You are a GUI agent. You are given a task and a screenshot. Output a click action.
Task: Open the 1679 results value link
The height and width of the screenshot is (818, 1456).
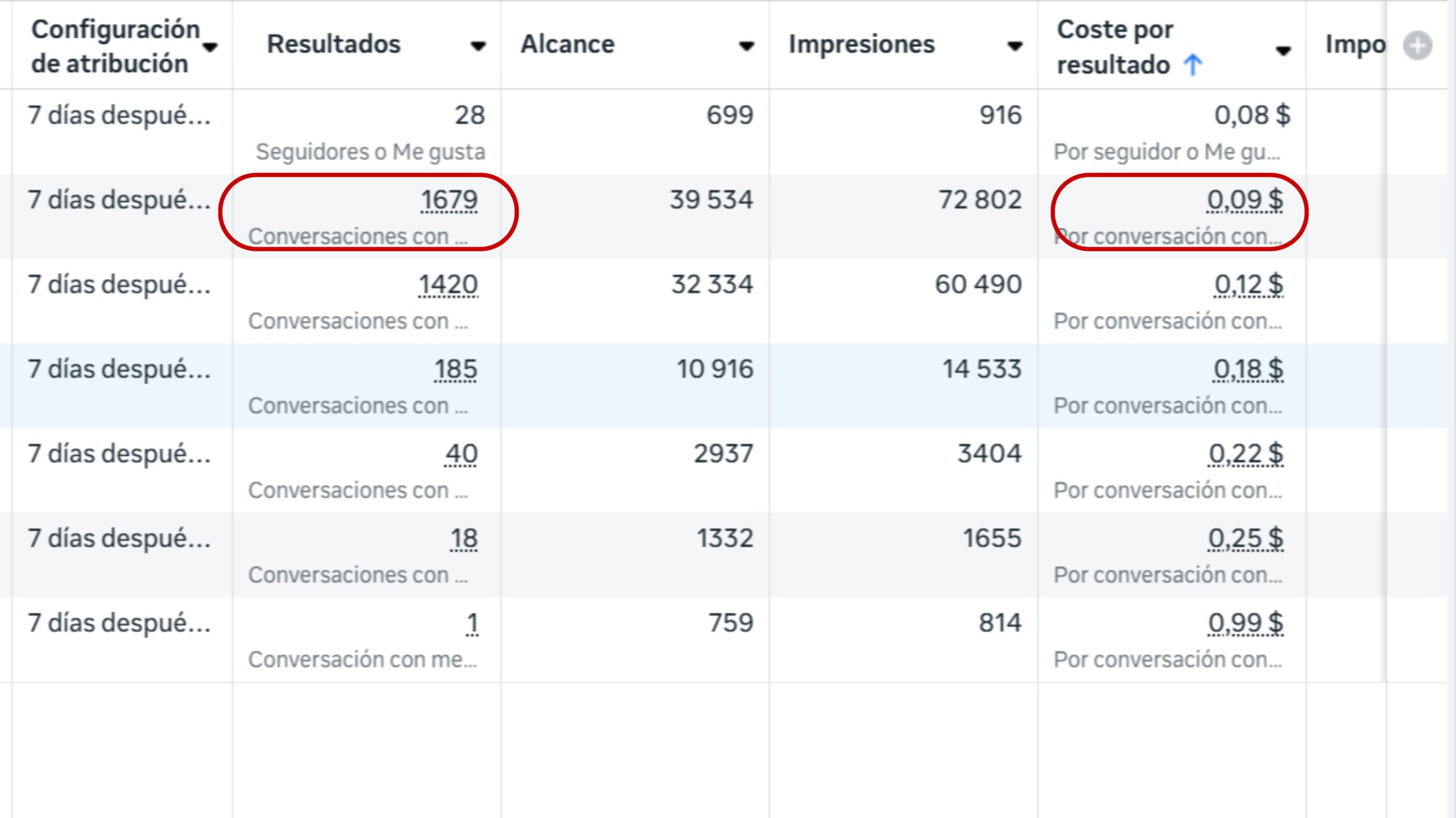click(x=449, y=200)
